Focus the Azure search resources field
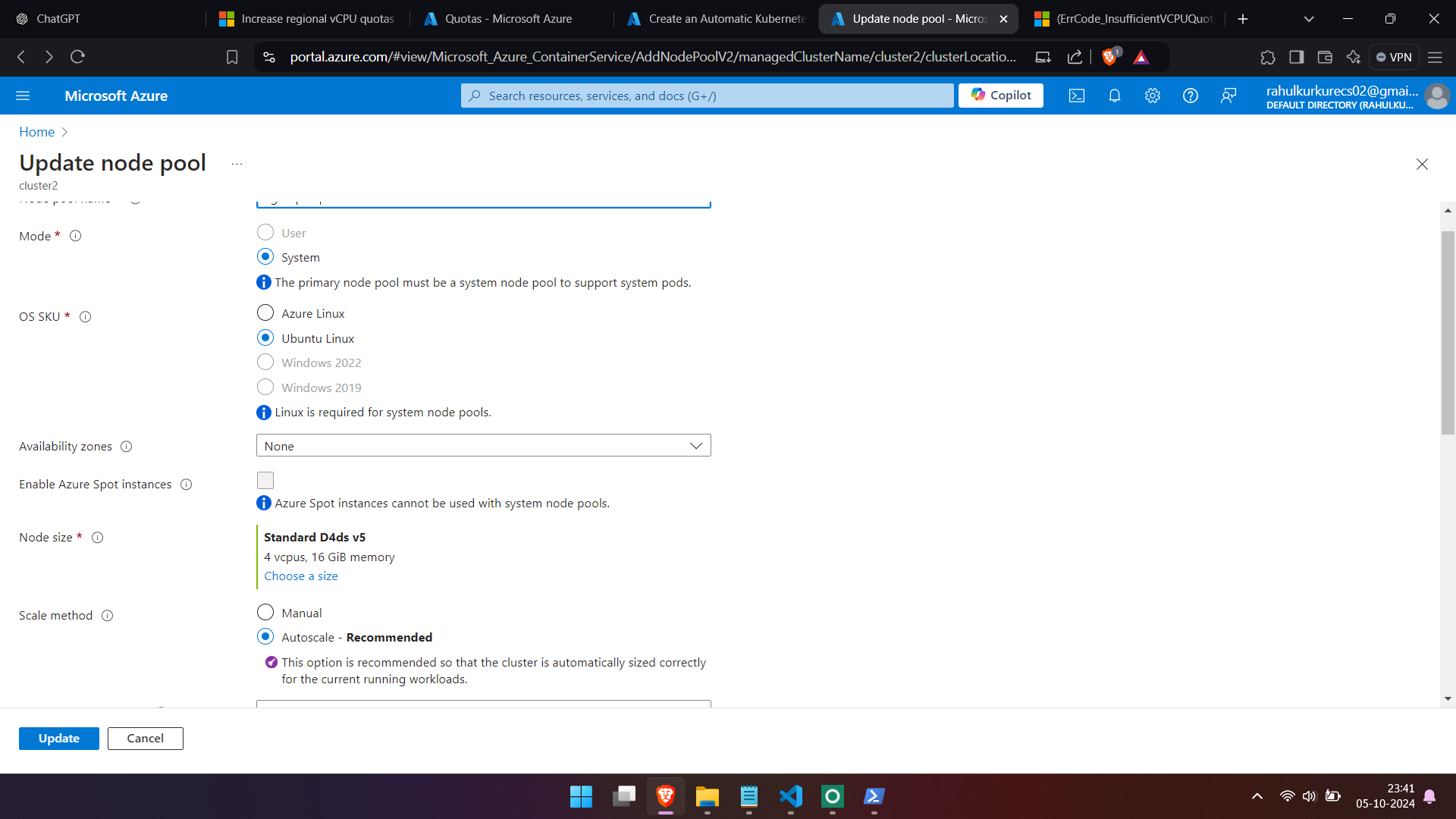This screenshot has height=819, width=1456. (x=707, y=96)
